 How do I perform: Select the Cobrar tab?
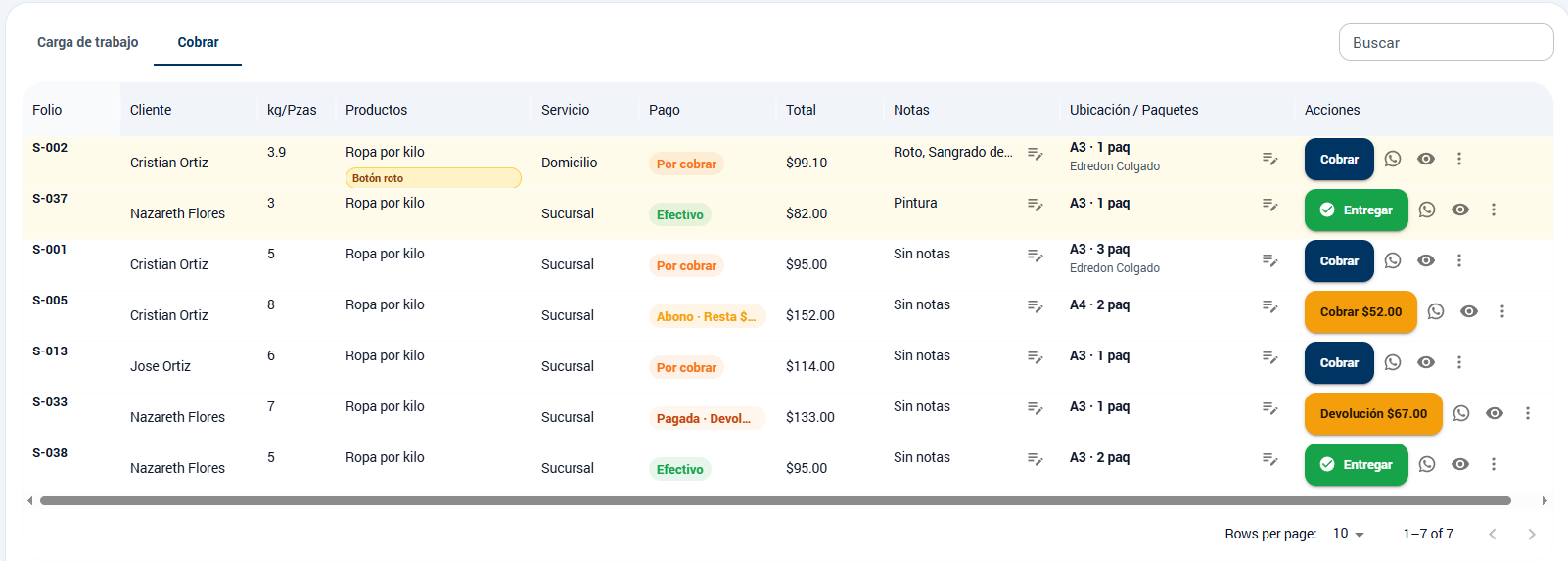pyautogui.click(x=198, y=42)
